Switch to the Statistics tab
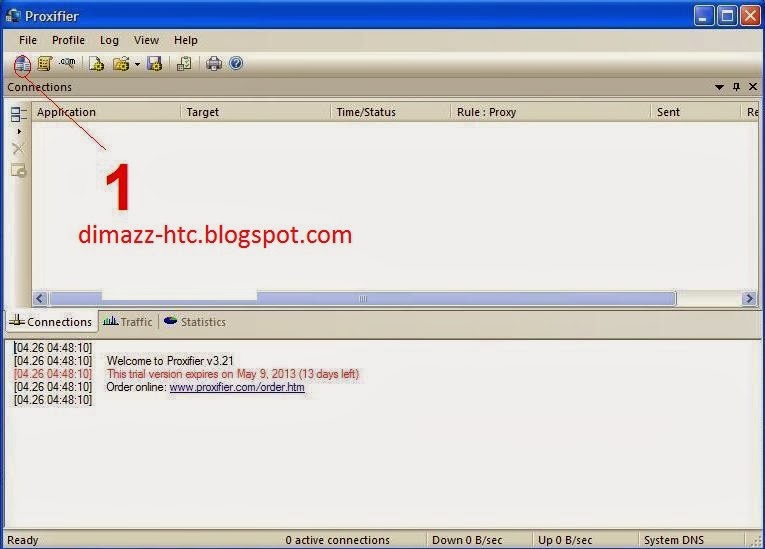 [195, 322]
